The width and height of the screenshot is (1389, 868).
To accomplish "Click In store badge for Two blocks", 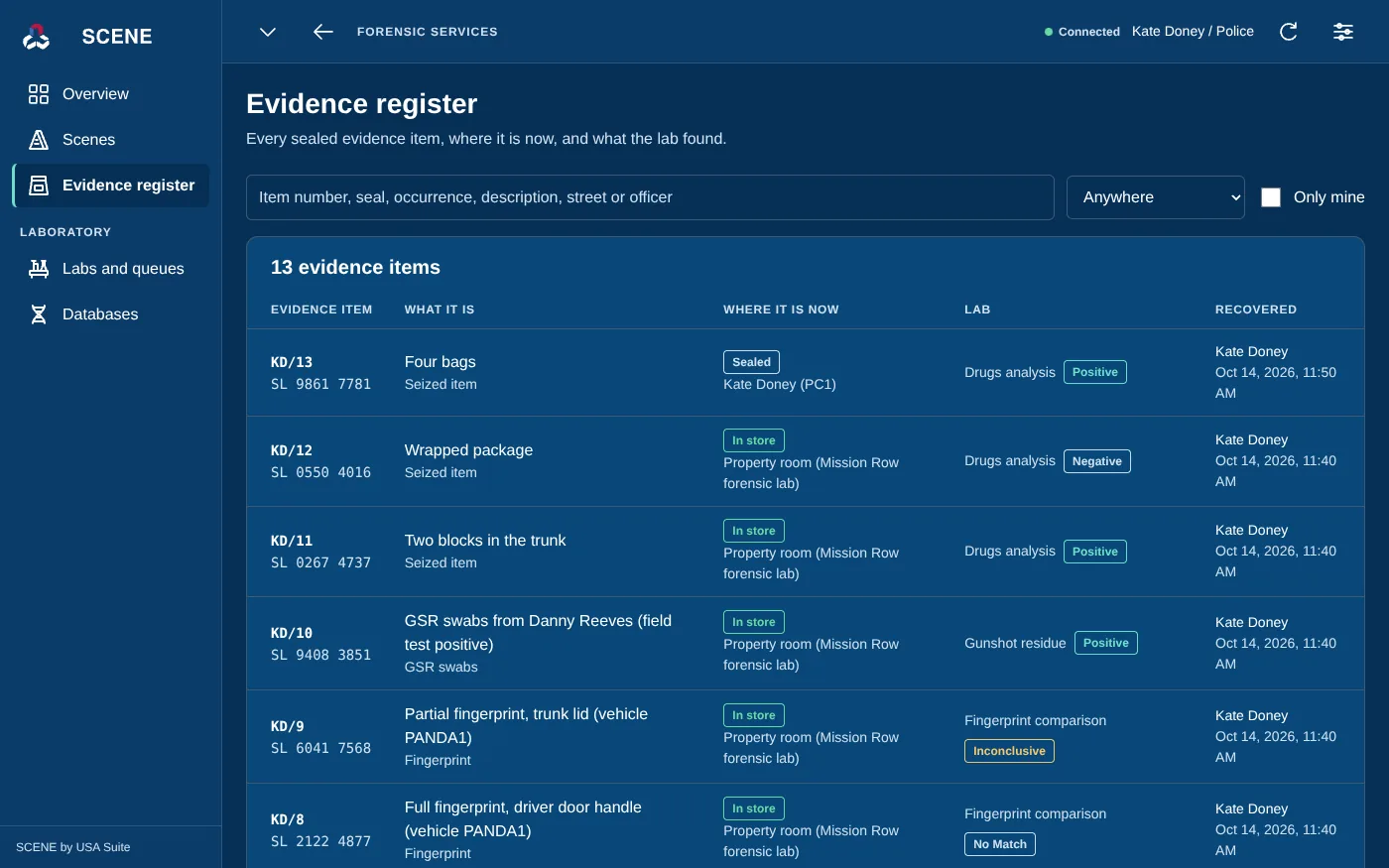I will (754, 531).
